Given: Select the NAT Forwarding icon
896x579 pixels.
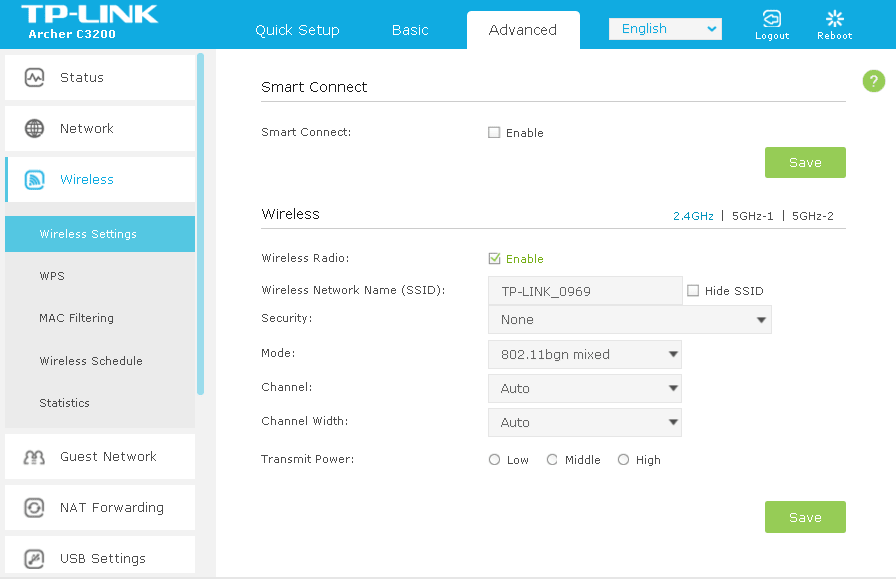Looking at the screenshot, I should point(34,508).
